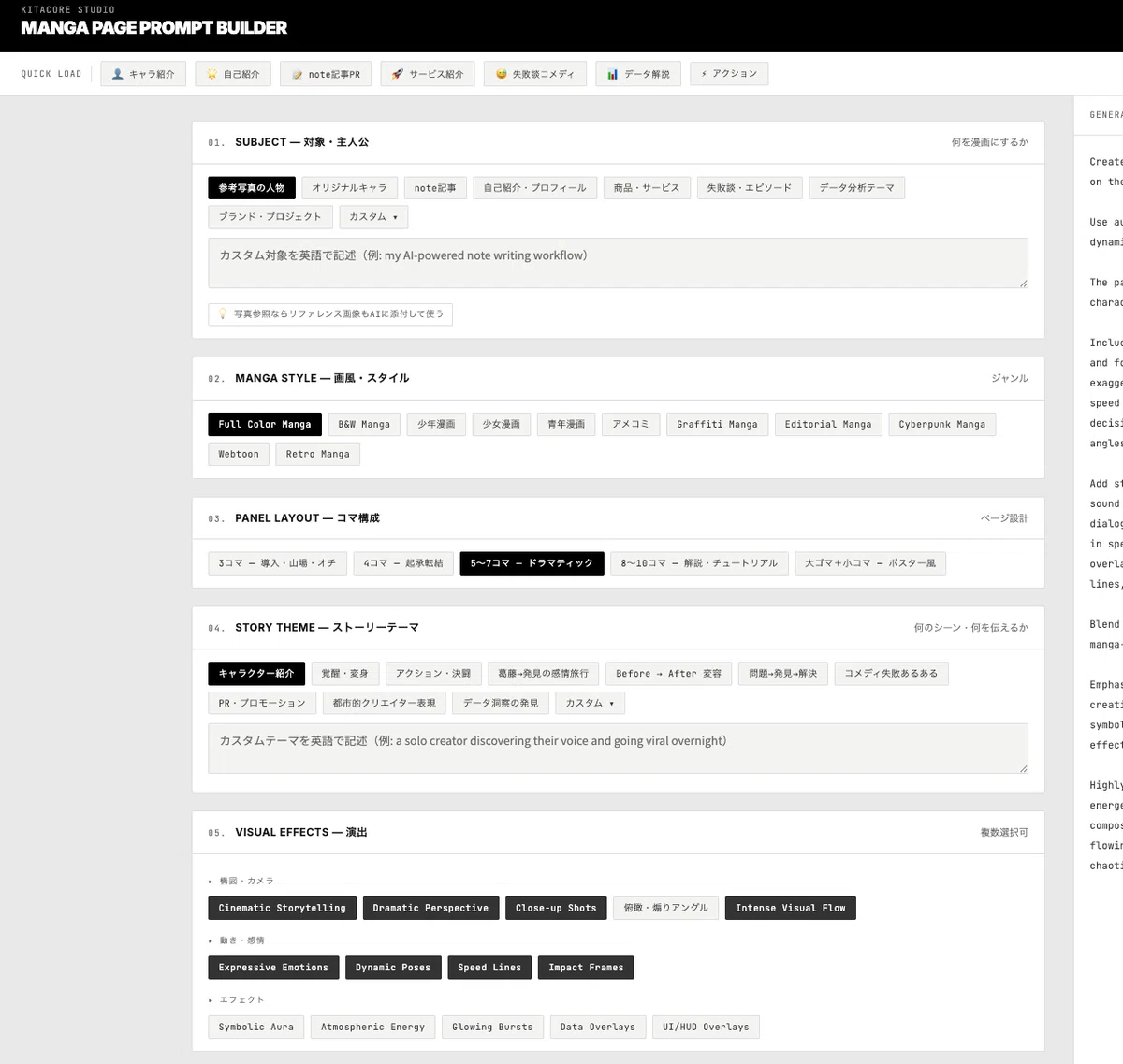Select データ洞察の発見 theme
The image size is (1123, 1064).
pos(501,703)
